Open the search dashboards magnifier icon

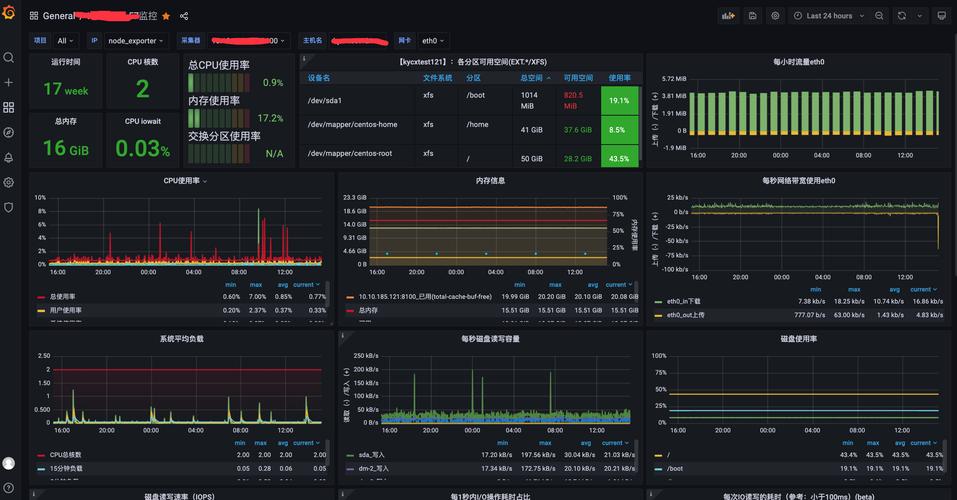coord(9,57)
